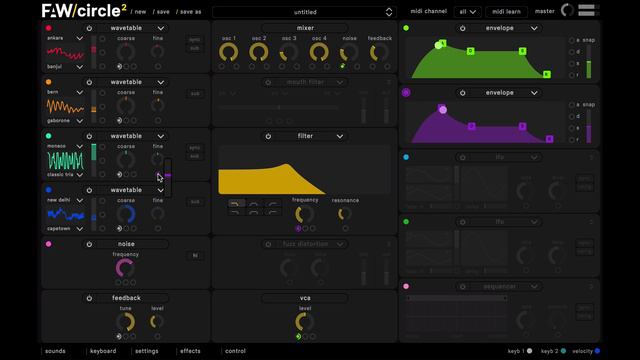Click the green source dot of the first envelope
The height and width of the screenshot is (360, 640).
pos(406,28)
